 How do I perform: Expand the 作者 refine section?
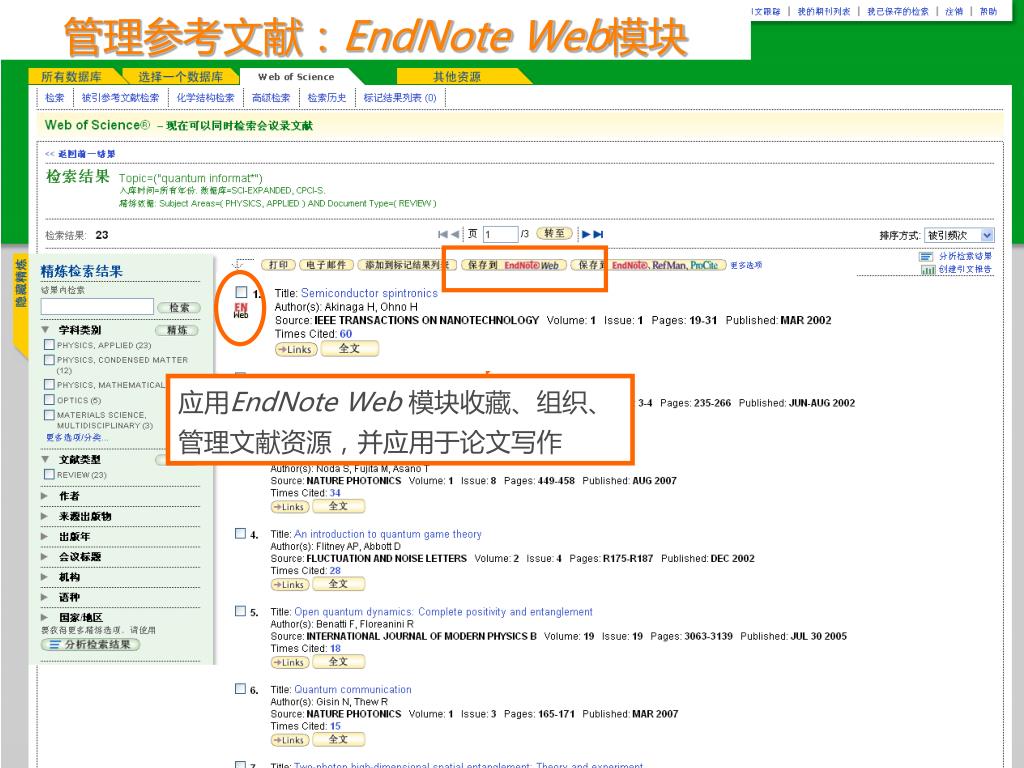pyautogui.click(x=44, y=496)
